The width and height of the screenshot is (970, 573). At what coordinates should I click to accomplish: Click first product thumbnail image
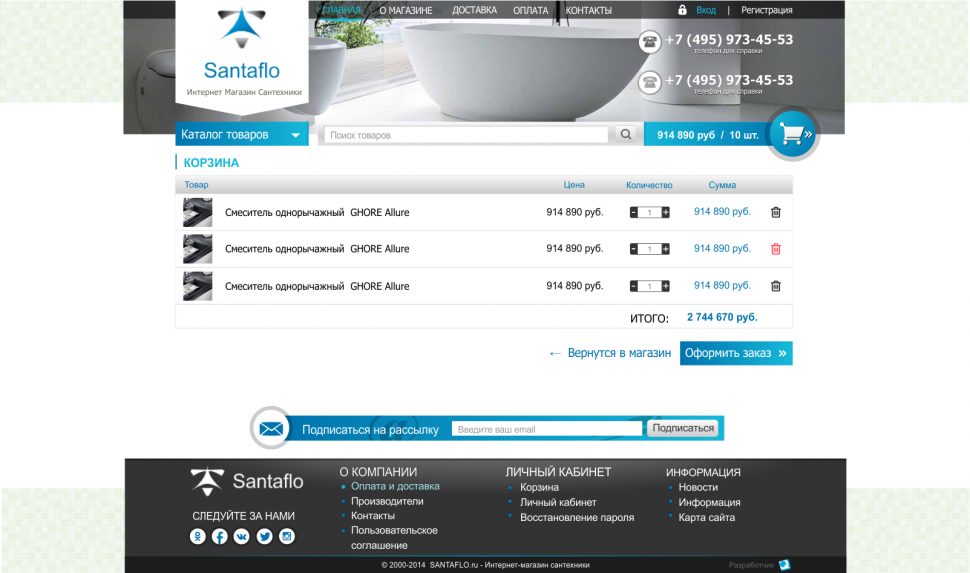pyautogui.click(x=197, y=212)
